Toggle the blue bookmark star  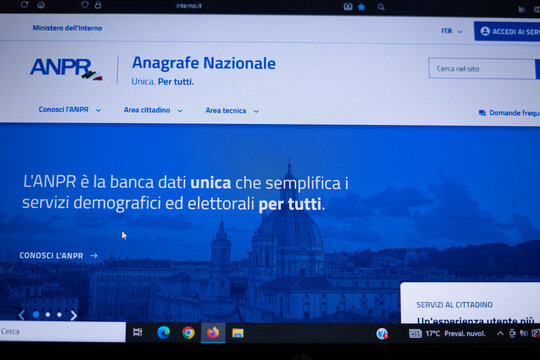pyautogui.click(x=361, y=7)
